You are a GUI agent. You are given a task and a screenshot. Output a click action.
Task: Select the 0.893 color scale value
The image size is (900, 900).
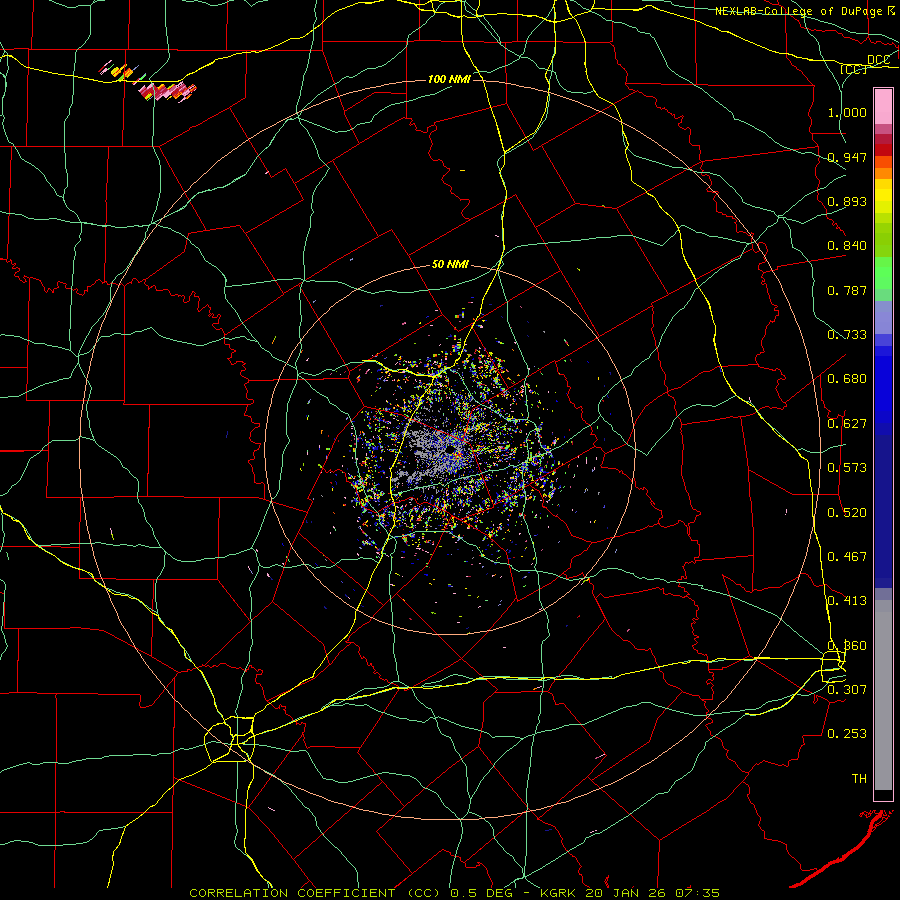[847, 201]
